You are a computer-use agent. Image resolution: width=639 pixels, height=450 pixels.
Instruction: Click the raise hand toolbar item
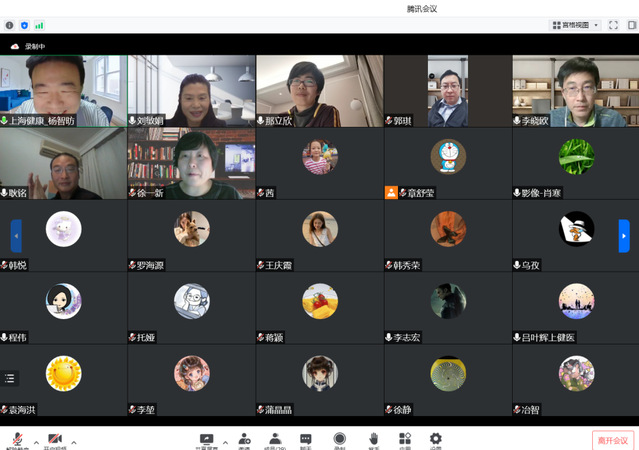373,439
